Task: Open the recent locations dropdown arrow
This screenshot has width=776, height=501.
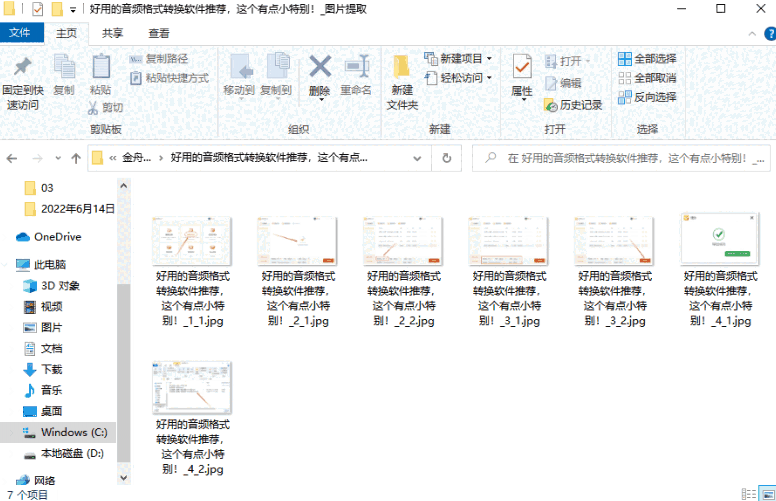Action: (58, 158)
